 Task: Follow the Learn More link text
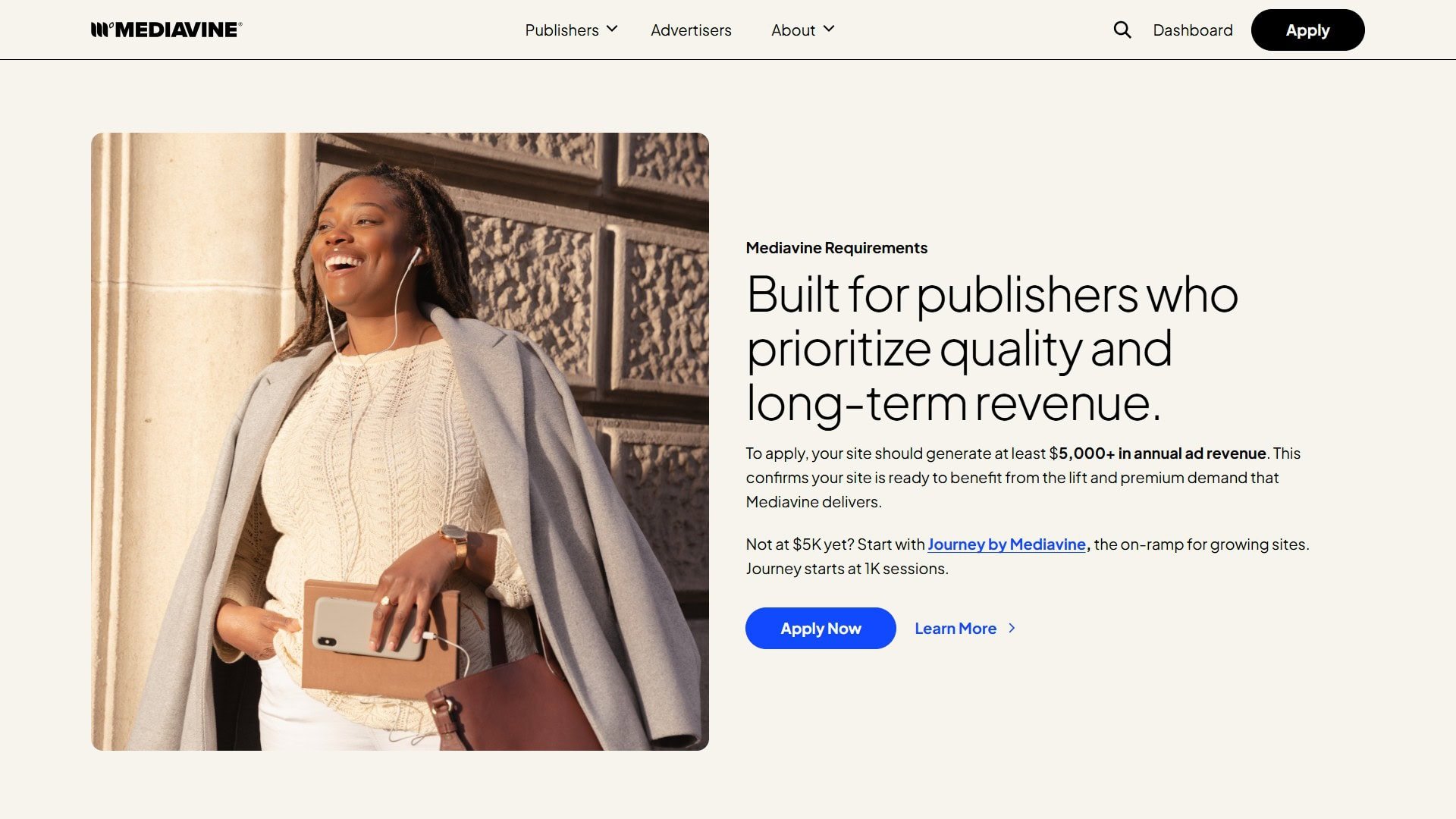(955, 629)
